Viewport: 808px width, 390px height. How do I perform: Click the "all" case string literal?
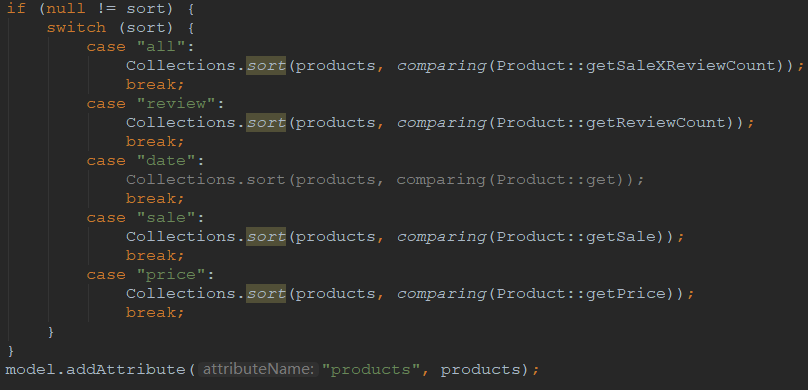161,47
